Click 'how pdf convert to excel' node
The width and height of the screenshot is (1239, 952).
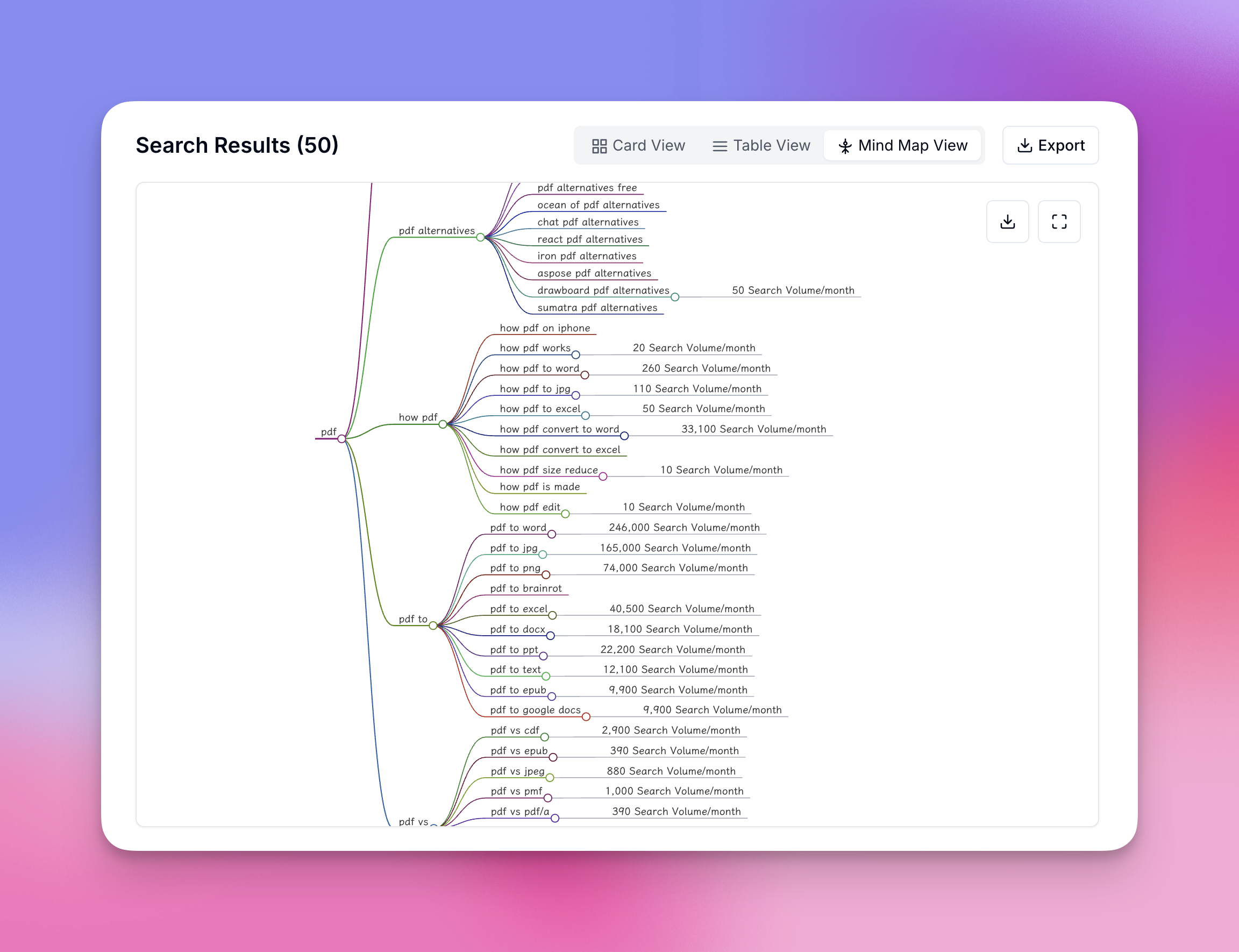[x=560, y=450]
